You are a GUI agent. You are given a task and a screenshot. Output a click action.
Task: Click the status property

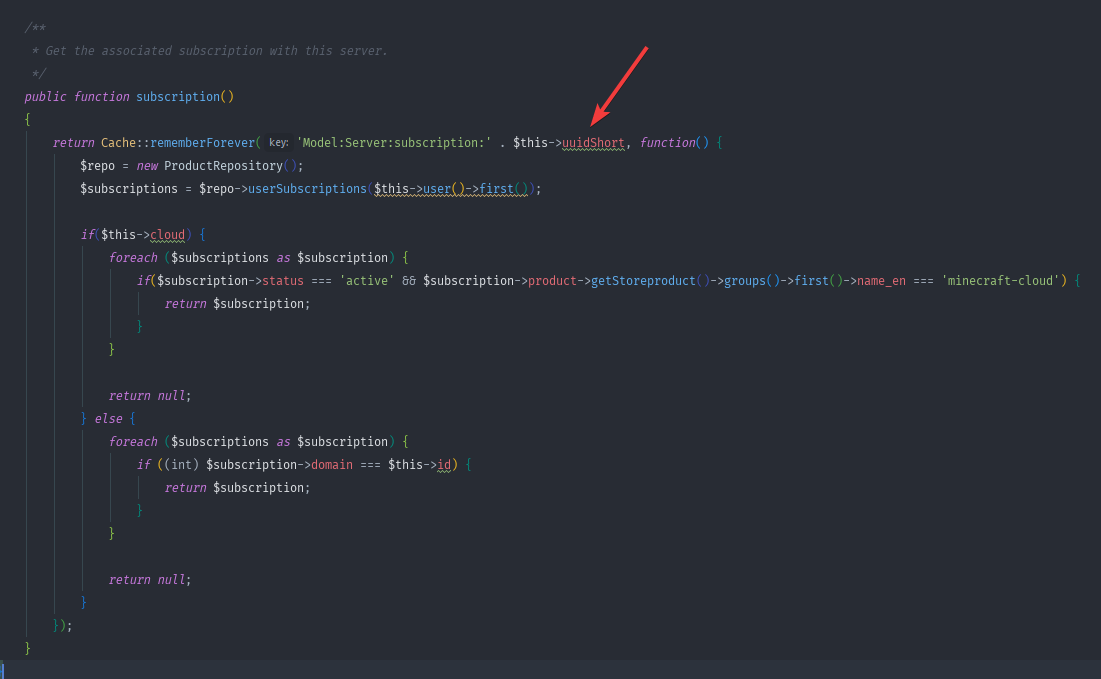(283, 281)
